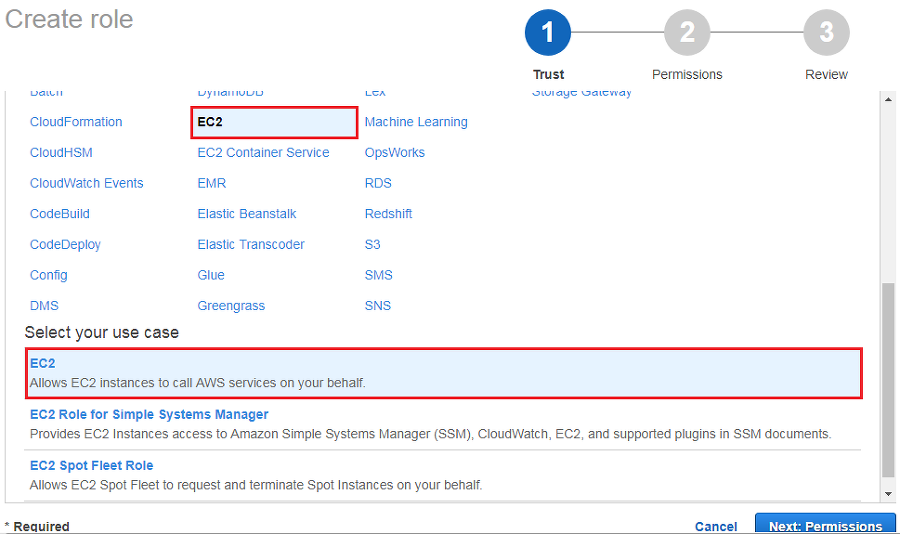Select the EC2 Spot Fleet Role use case
Screen dimensions: 900x534
click(91, 466)
